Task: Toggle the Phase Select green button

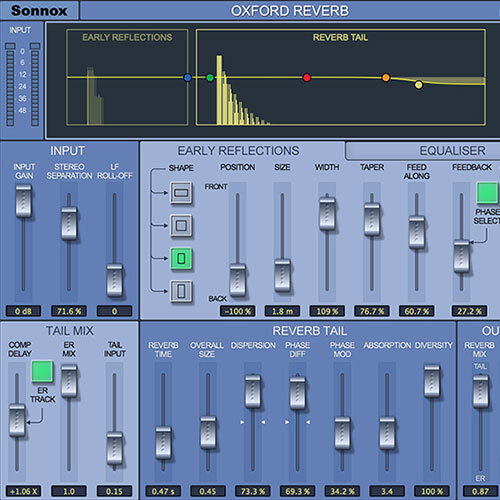Action: coord(488,193)
